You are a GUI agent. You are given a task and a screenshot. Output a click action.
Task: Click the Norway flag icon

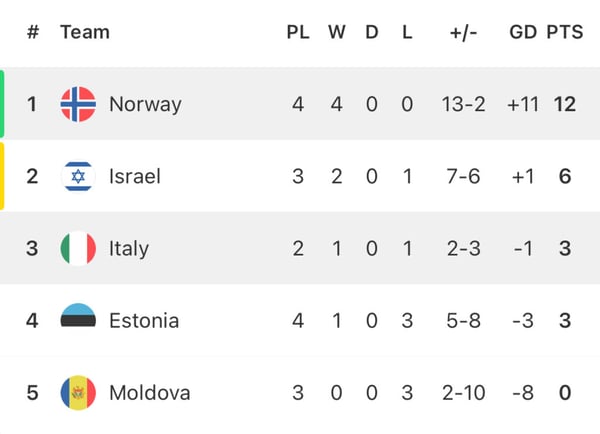pos(78,104)
